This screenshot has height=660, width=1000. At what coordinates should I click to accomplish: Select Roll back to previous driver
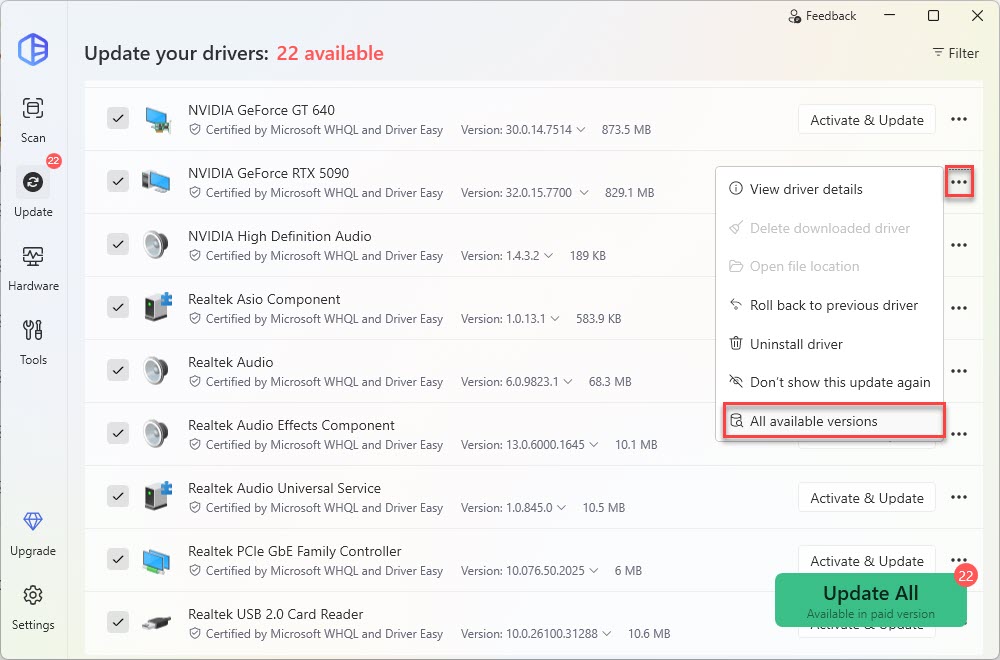829,305
